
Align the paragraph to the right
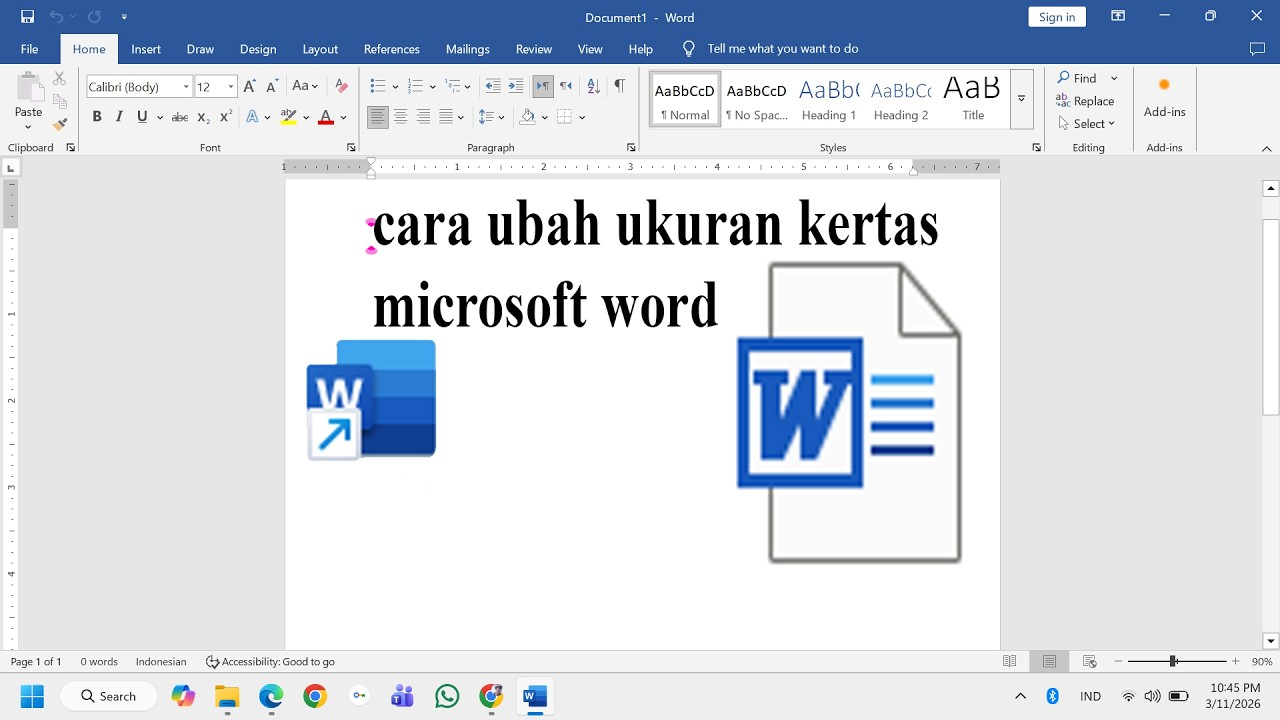423,117
